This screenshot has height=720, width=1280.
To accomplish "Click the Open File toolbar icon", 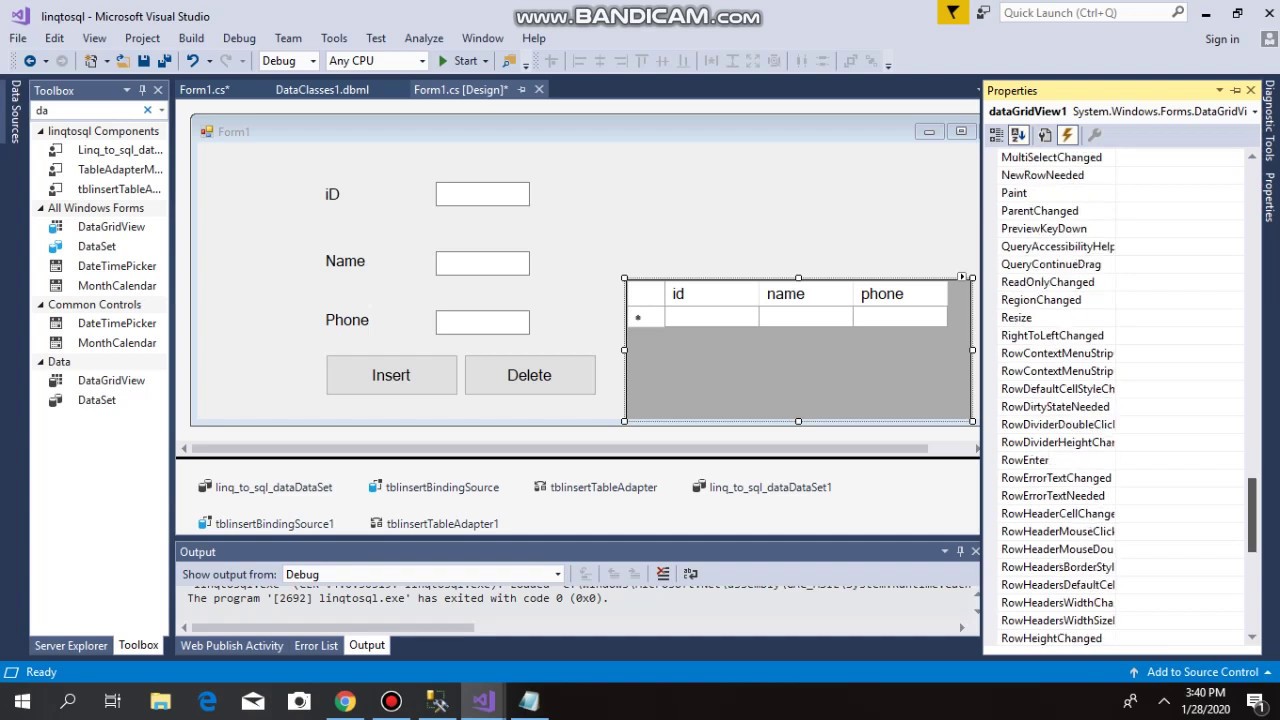I will 122,61.
